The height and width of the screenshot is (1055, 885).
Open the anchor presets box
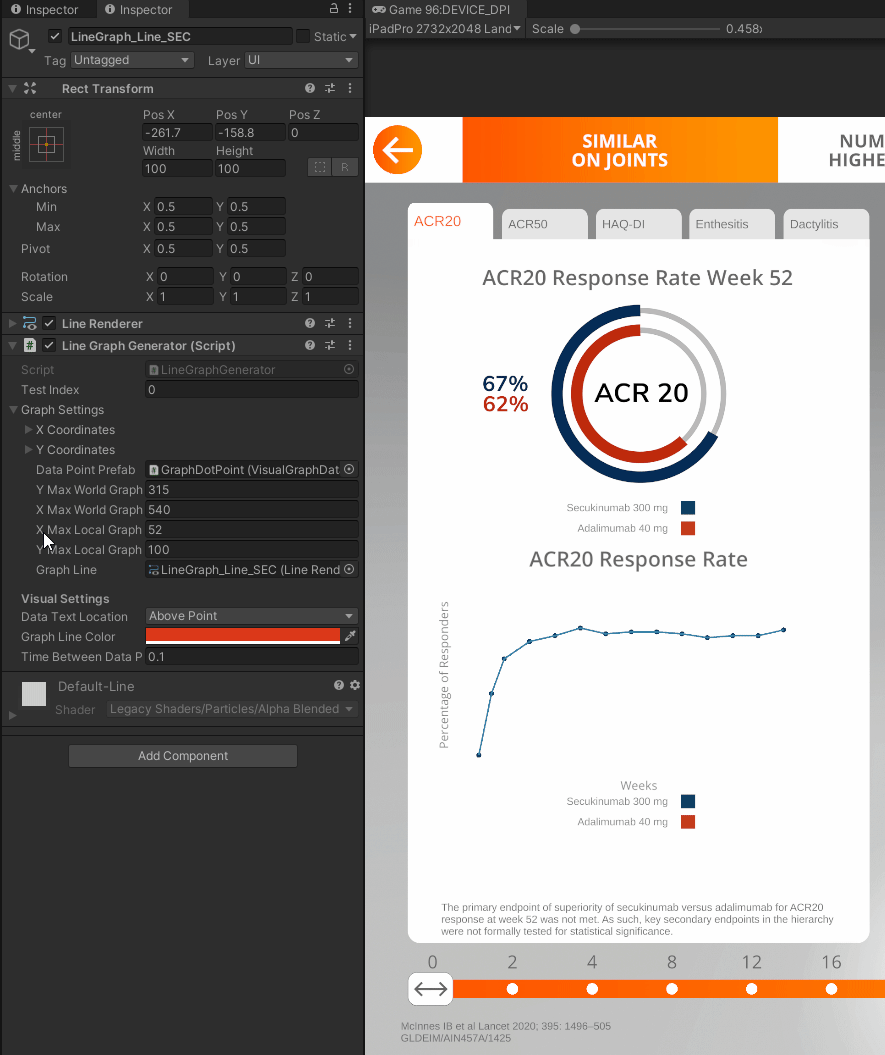click(46, 144)
